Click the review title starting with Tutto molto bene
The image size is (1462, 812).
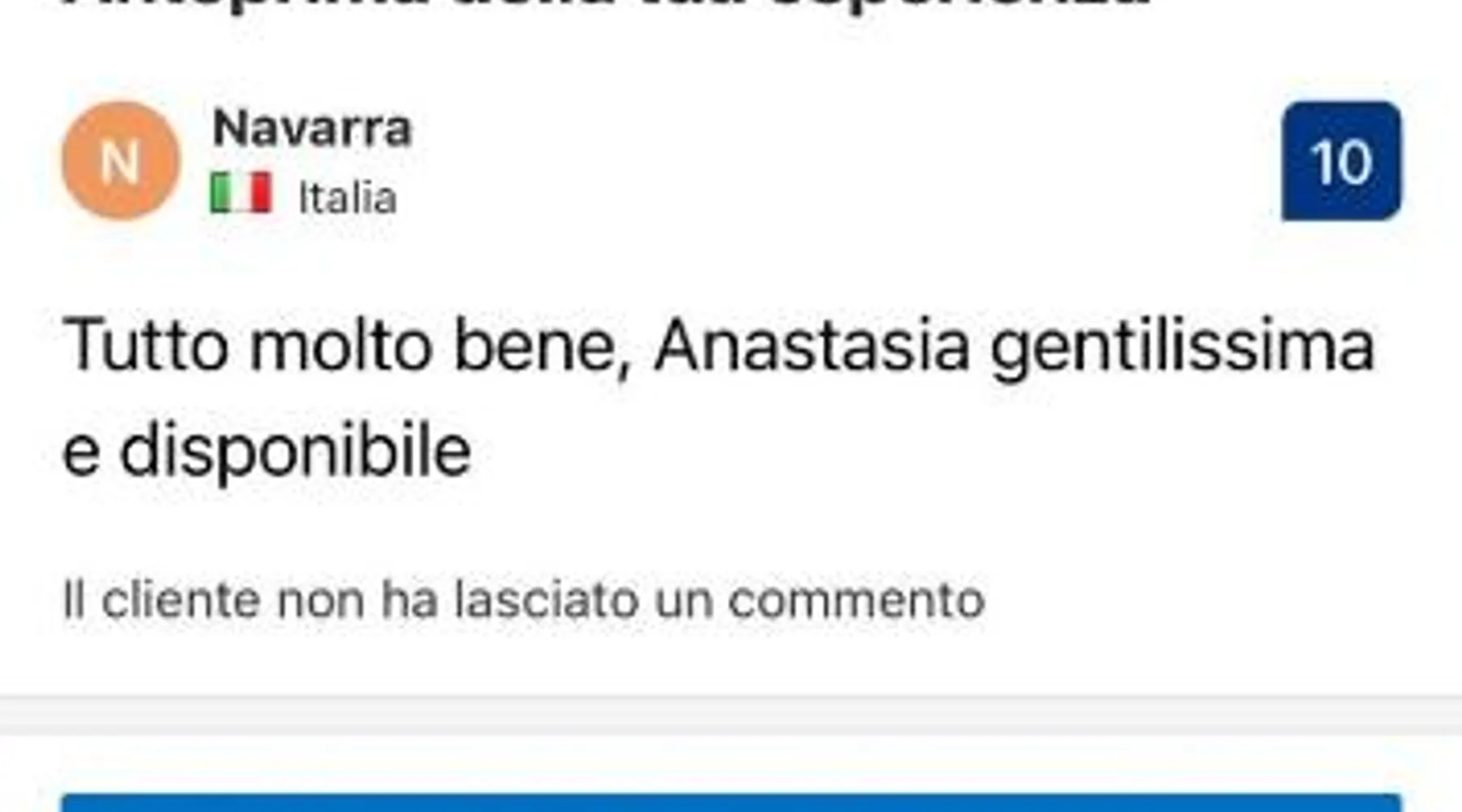(x=718, y=398)
